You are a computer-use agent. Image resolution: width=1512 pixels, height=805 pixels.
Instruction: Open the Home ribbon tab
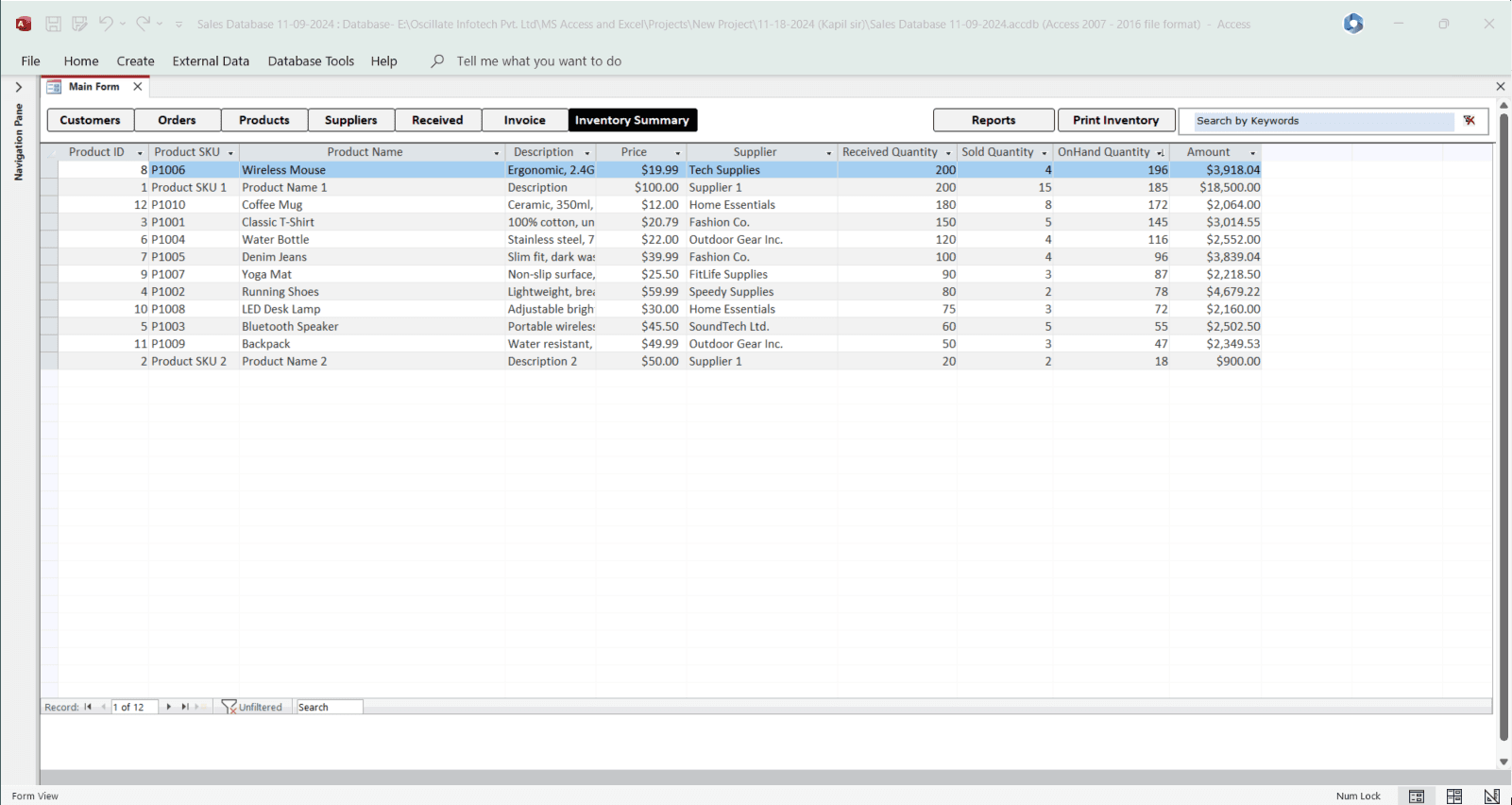[x=81, y=60]
